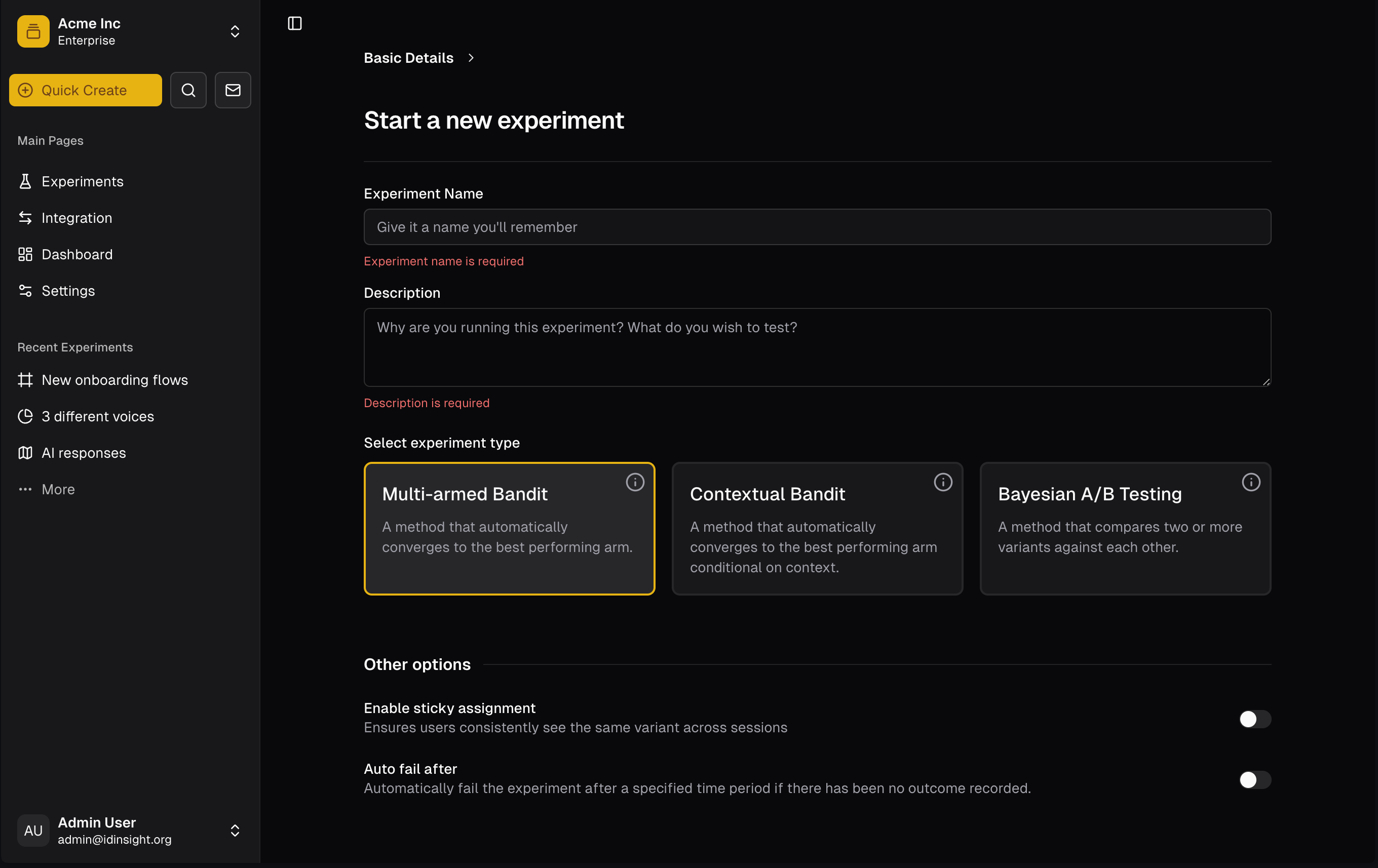
Task: Click the New onboarding flows frame icon
Action: [x=25, y=380]
